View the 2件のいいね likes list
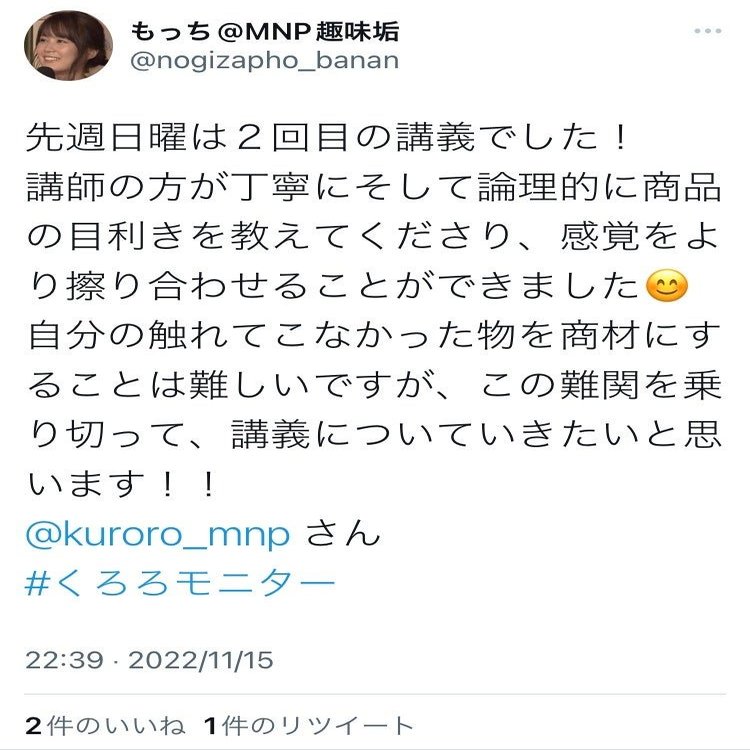 pyautogui.click(x=105, y=726)
